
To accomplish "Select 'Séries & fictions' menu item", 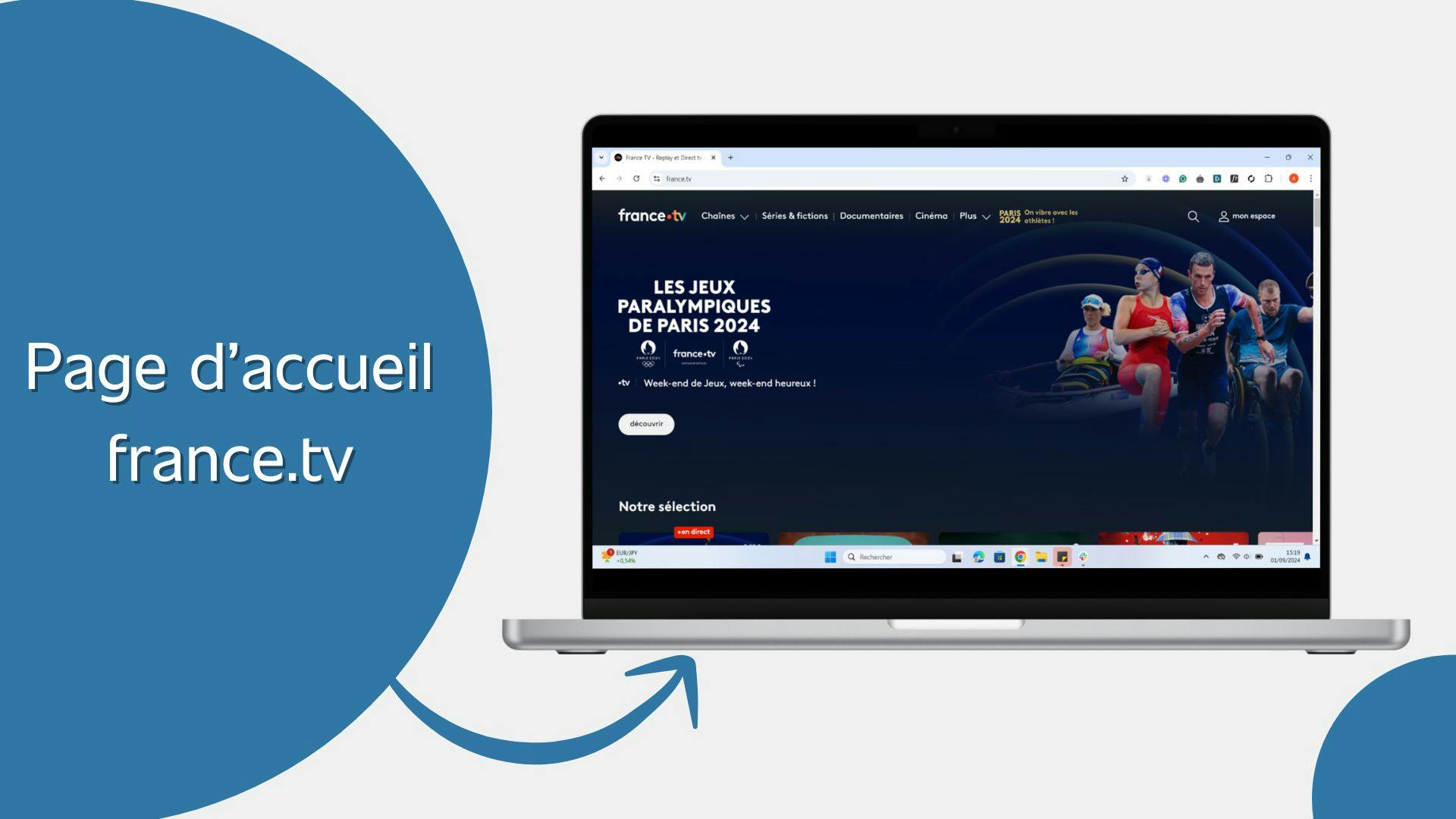I will coord(796,215).
